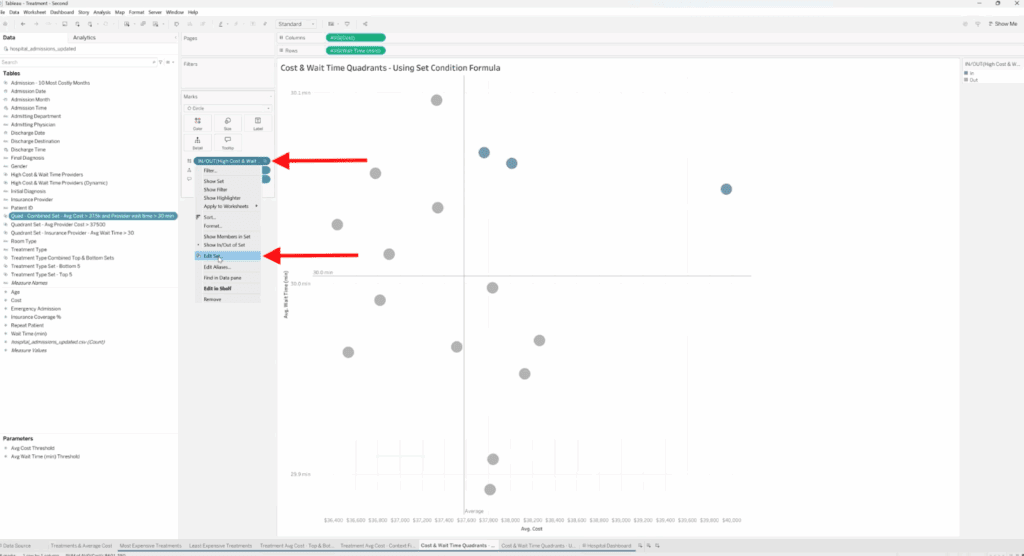This screenshot has width=1024, height=556.
Task: Click the Highlight pen toolbar icon
Action: pos(221,24)
